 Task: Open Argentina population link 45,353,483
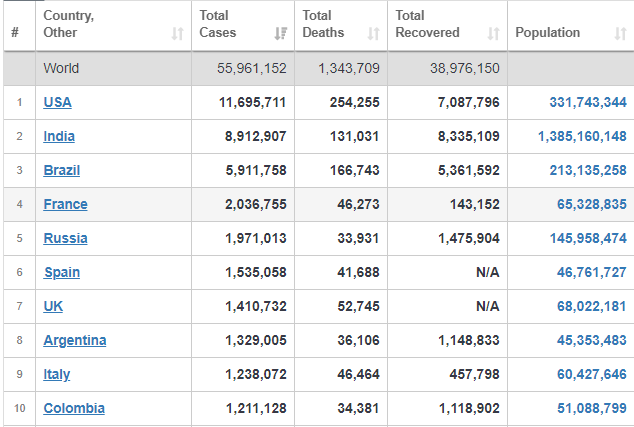click(592, 340)
